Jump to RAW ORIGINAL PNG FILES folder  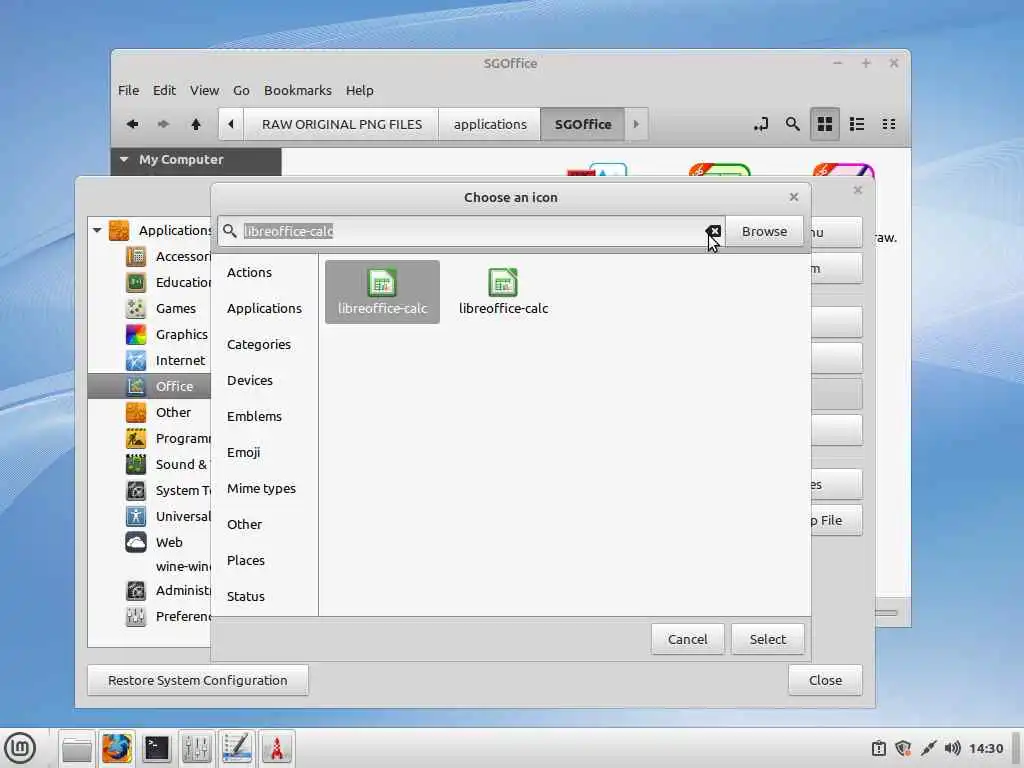click(x=342, y=124)
